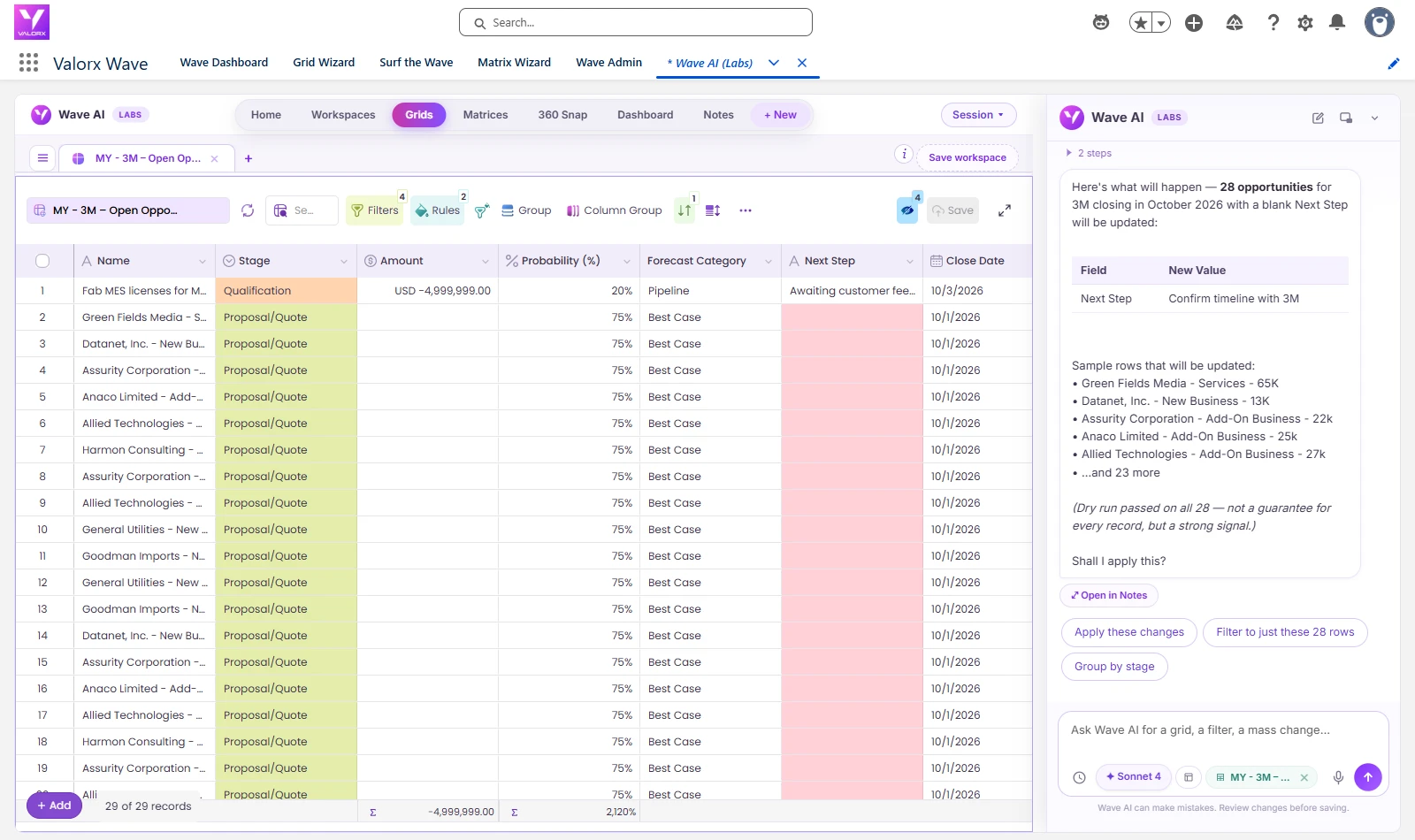Toggle the select-all rows checkbox

click(42, 261)
